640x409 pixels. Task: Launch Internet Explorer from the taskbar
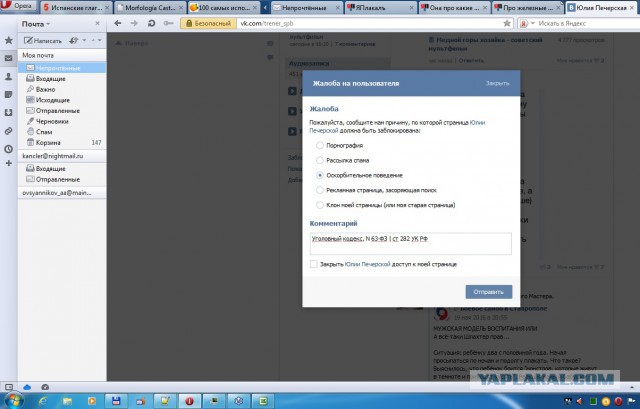[43, 401]
